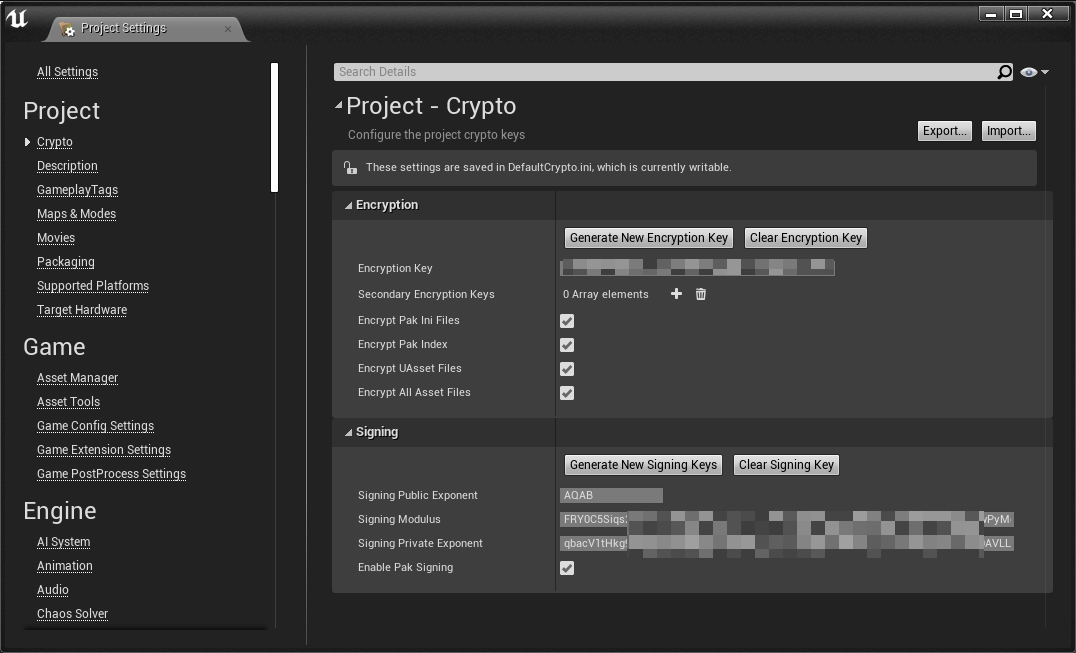Click the search magnifier icon
Image resolution: width=1076 pixels, height=653 pixels.
pyautogui.click(x=1004, y=72)
